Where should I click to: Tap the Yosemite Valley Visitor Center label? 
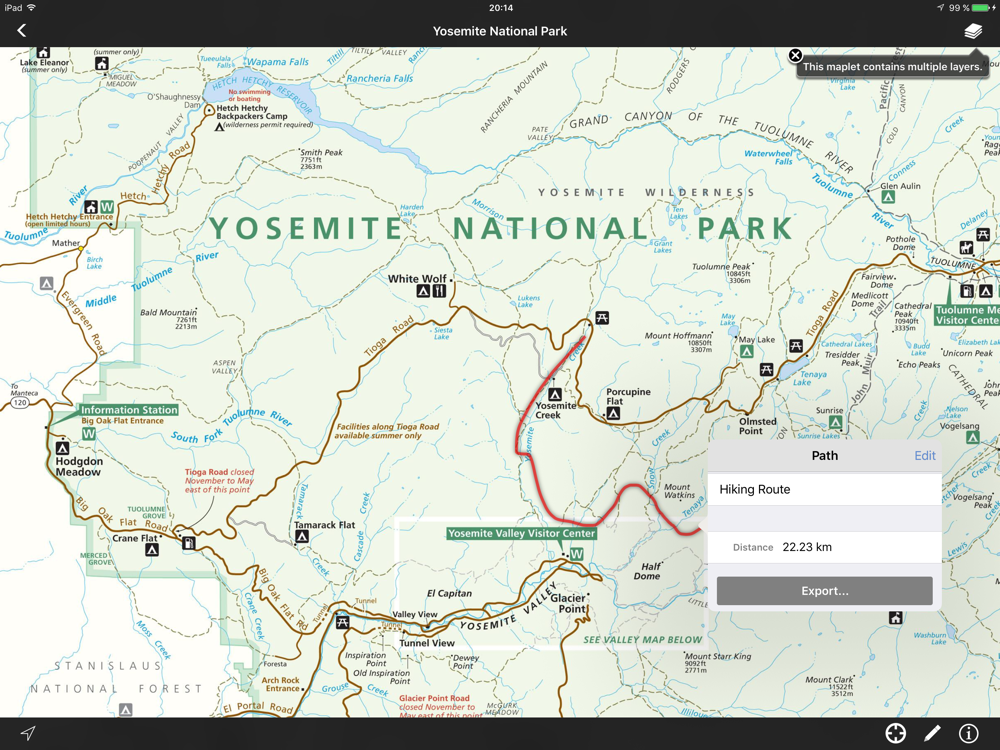pyautogui.click(x=521, y=533)
